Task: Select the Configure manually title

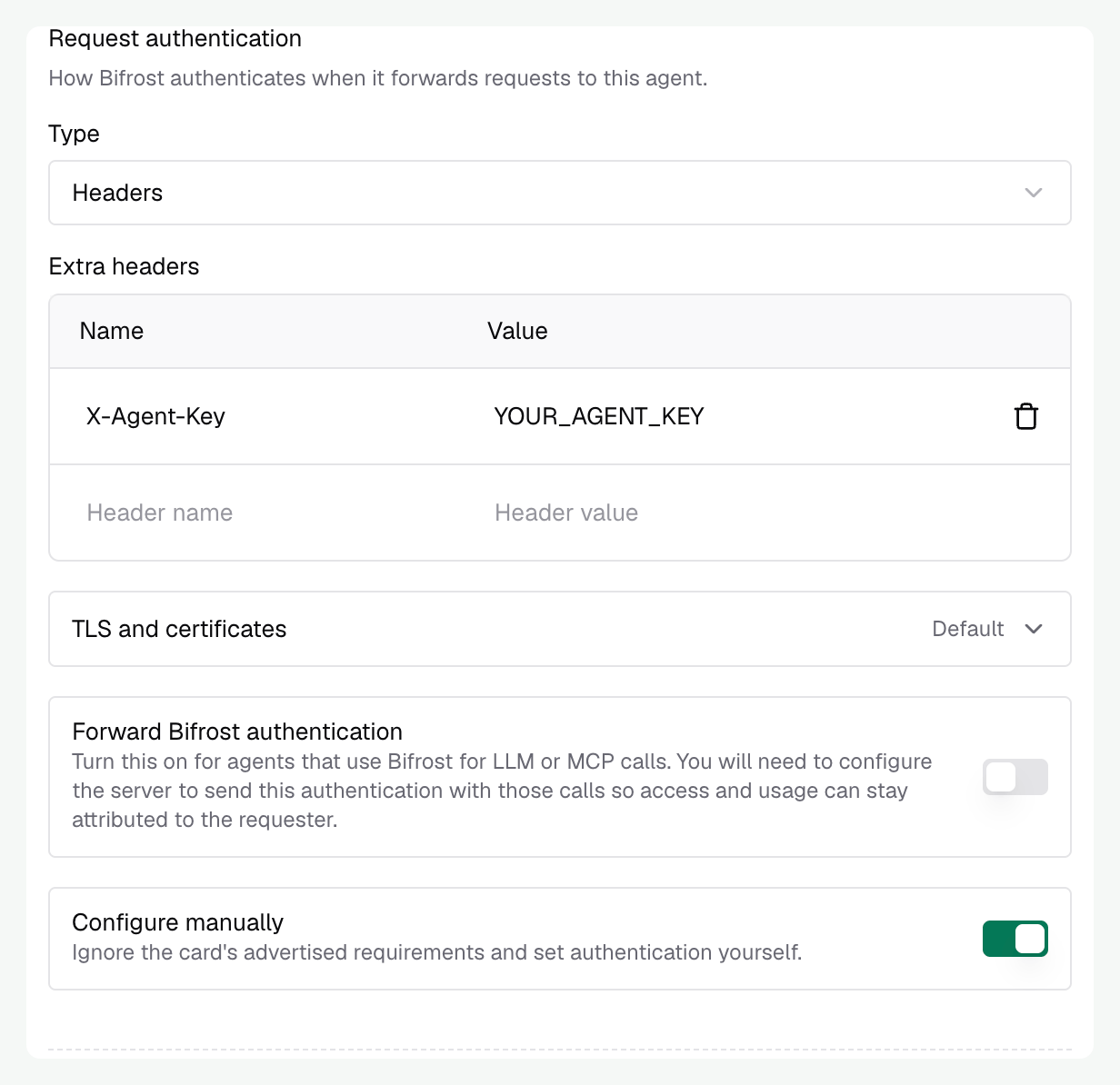Action: (178, 922)
